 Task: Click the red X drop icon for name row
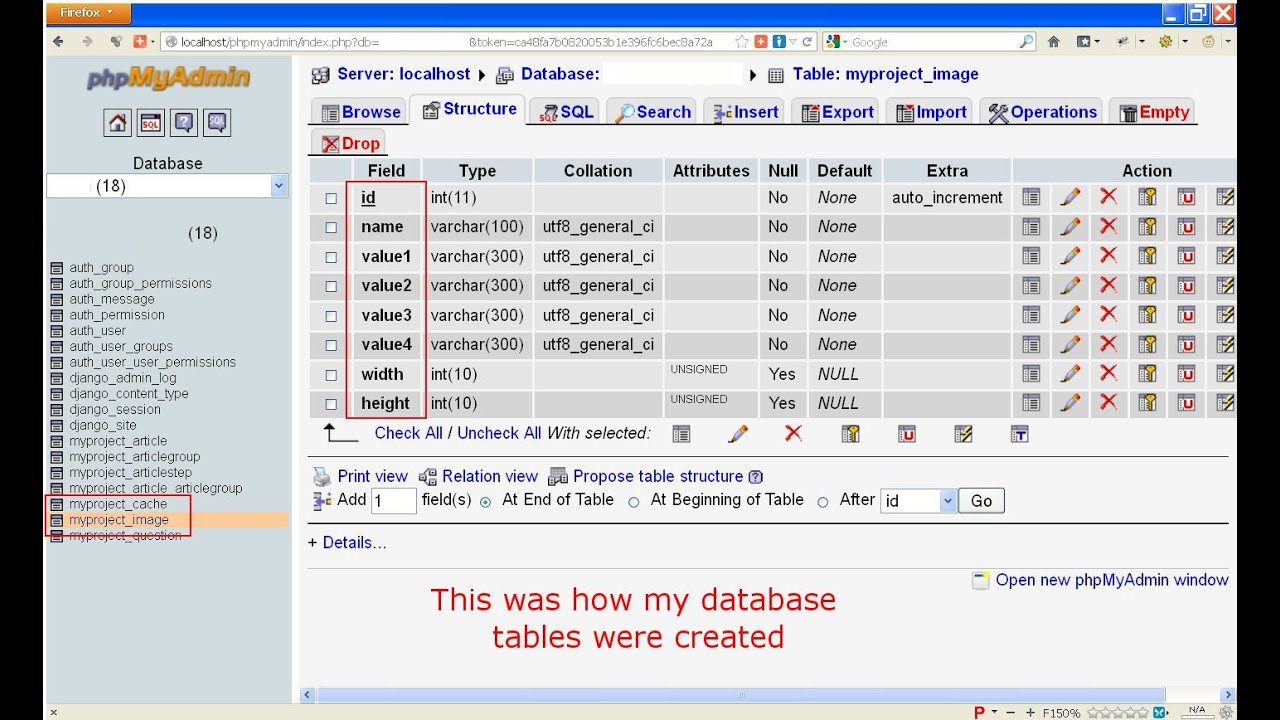(x=1108, y=226)
